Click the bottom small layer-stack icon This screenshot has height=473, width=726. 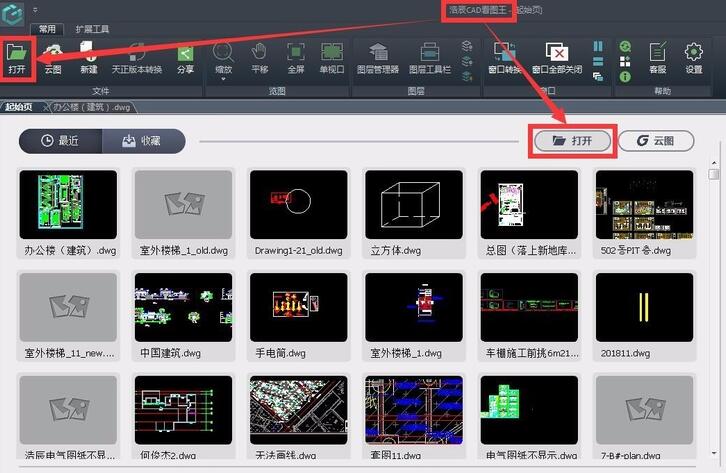(x=467, y=76)
